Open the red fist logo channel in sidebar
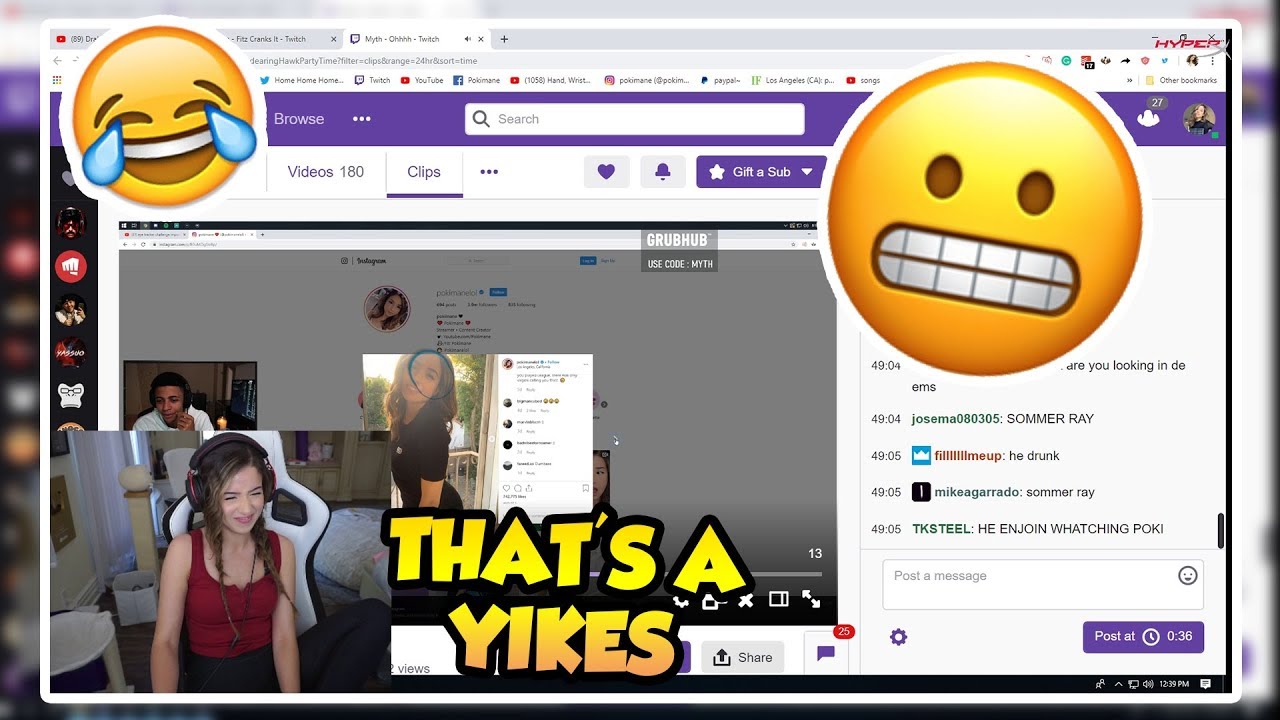Image resolution: width=1280 pixels, height=720 pixels. (71, 266)
